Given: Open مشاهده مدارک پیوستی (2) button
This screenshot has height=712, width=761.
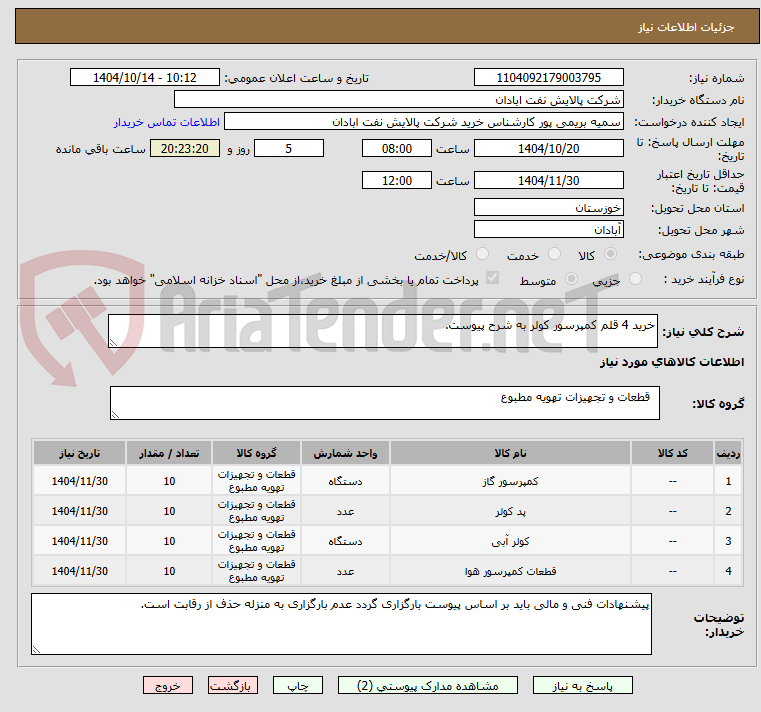Looking at the screenshot, I should pyautogui.click(x=428, y=685).
